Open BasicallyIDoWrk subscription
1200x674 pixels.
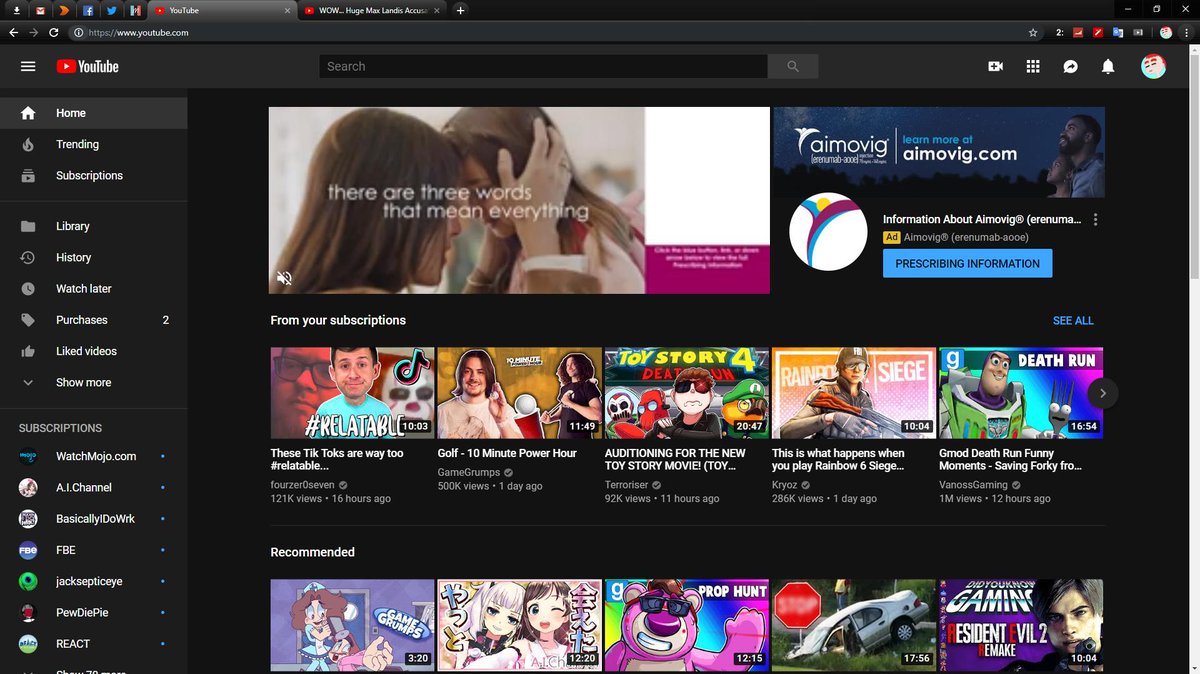(93, 519)
